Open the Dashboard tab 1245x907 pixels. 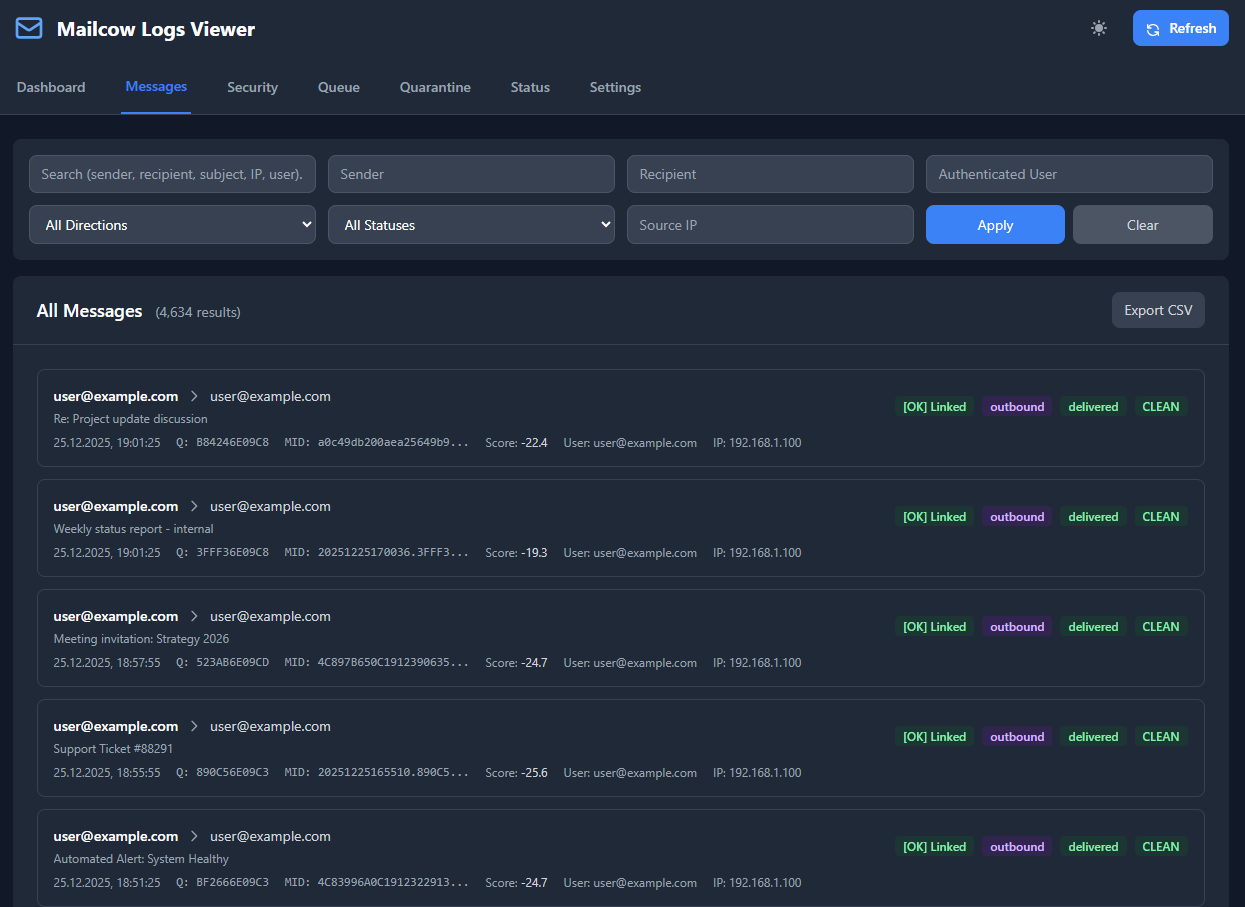pyautogui.click(x=51, y=87)
